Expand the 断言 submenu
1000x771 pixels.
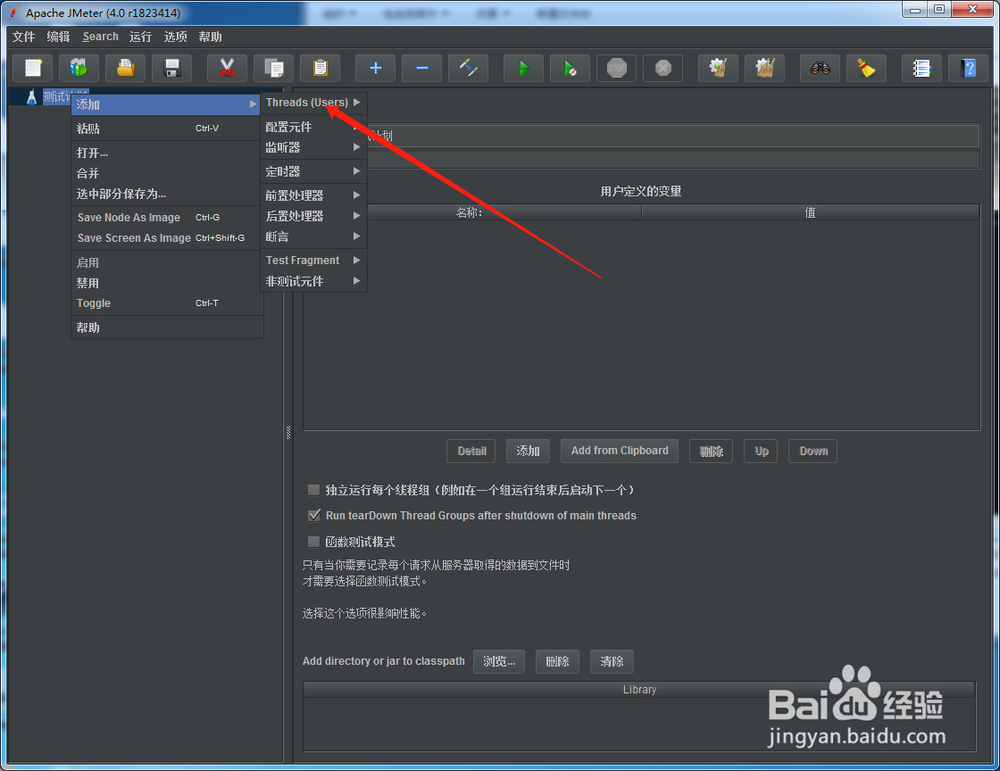point(314,237)
